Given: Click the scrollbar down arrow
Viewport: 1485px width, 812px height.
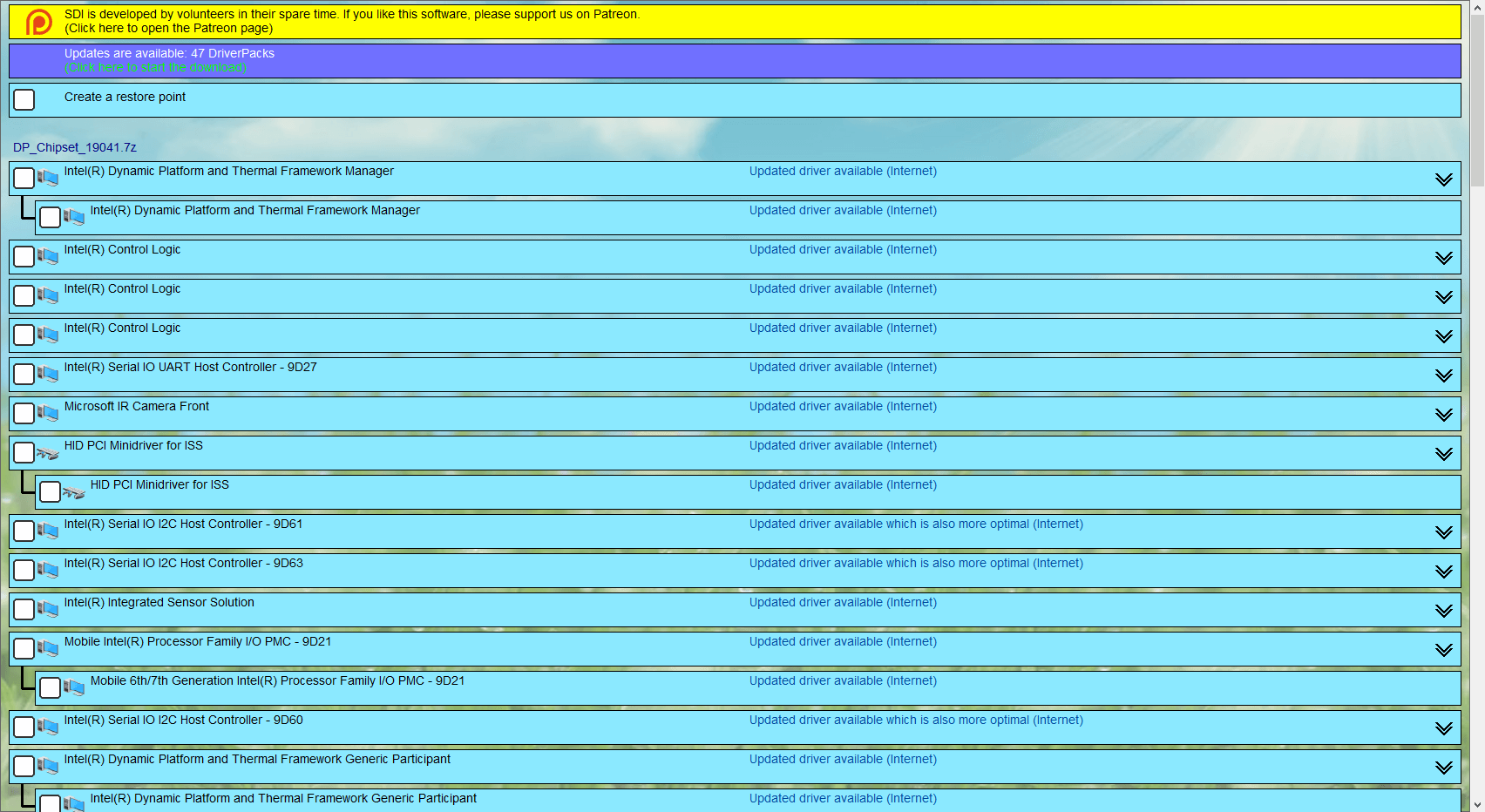Looking at the screenshot, I should (1477, 804).
